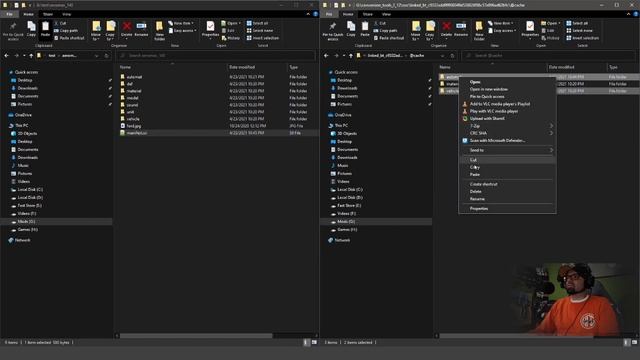This screenshot has height=360, width=640.
Task: Click Copy path in the left window ribbon
Action: (66, 31)
